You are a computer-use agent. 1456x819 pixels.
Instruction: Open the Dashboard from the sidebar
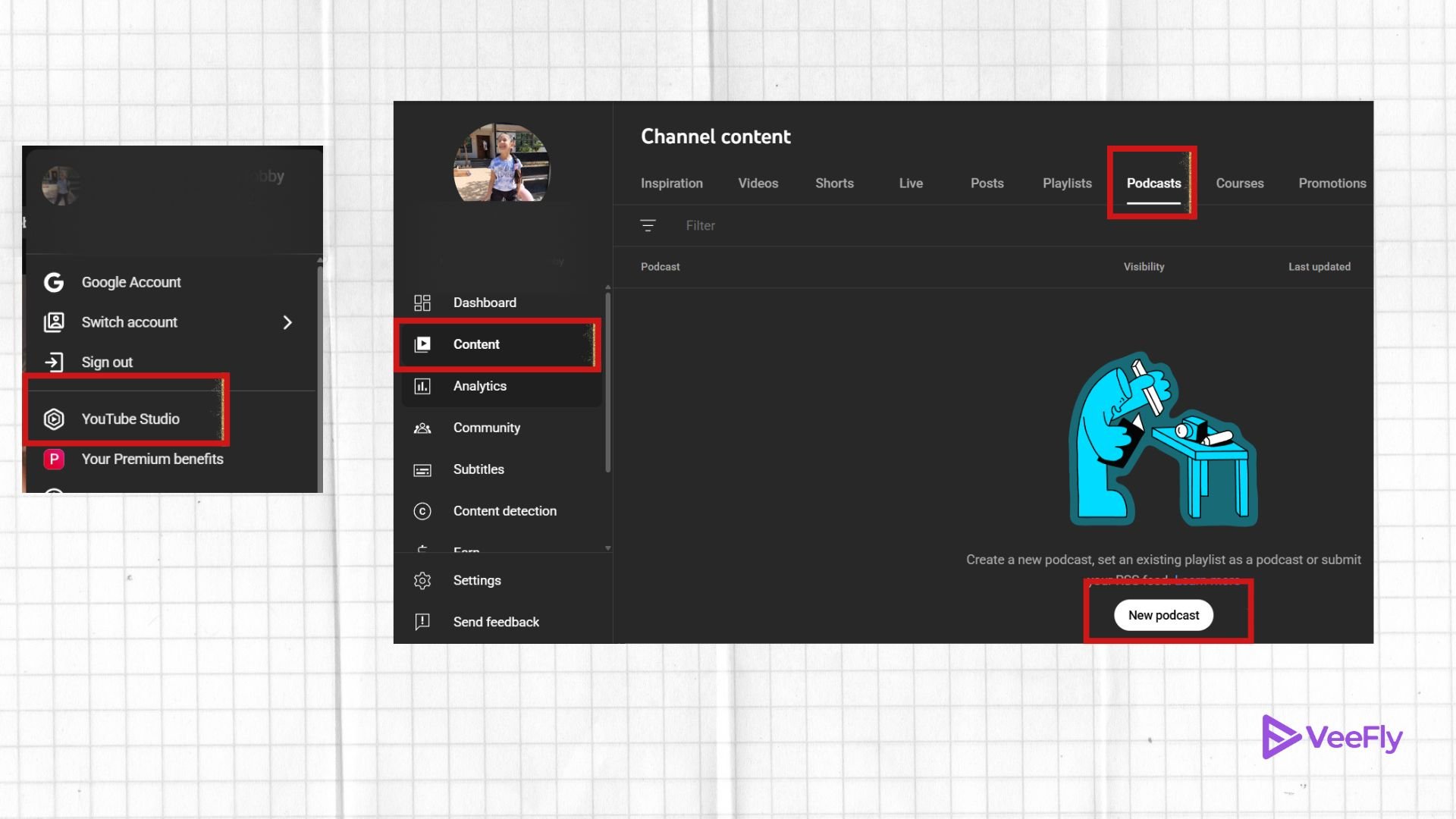click(x=485, y=303)
